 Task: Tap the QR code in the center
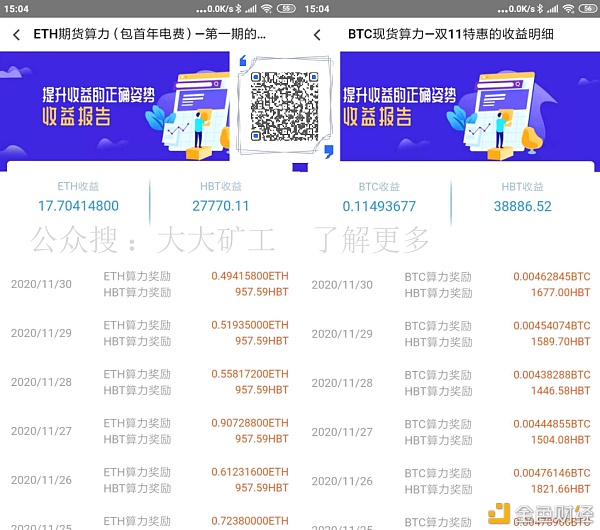[x=284, y=106]
